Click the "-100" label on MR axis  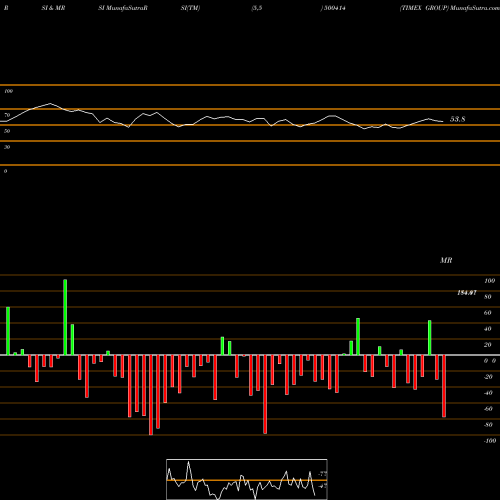point(490,441)
